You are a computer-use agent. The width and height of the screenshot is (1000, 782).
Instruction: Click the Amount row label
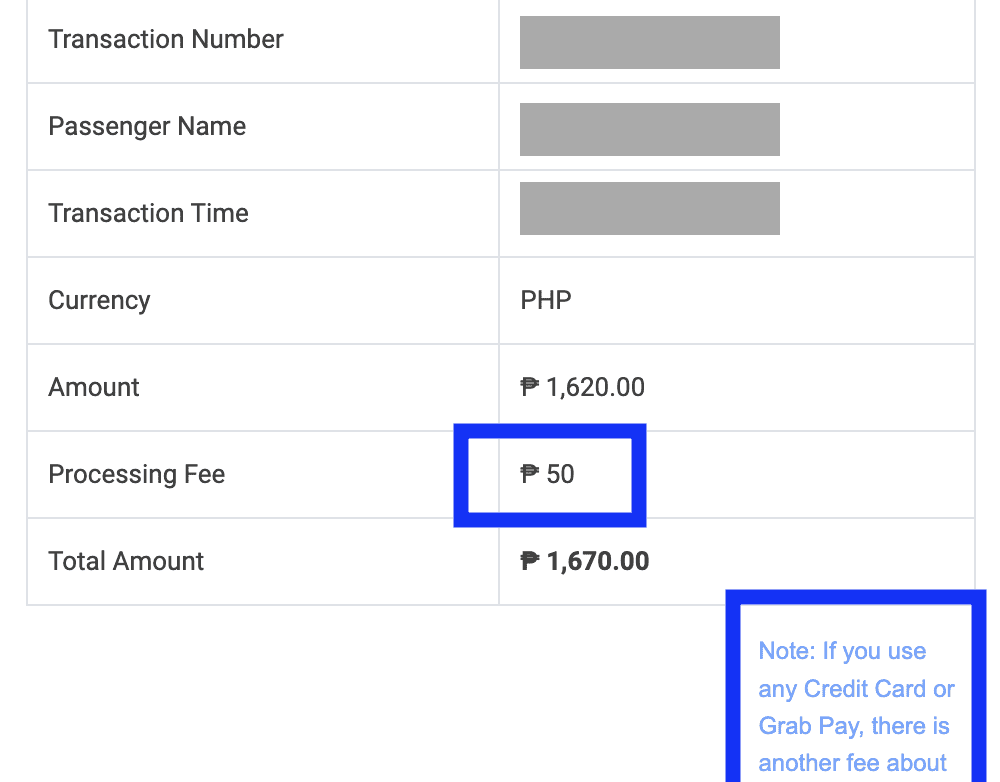tap(94, 388)
